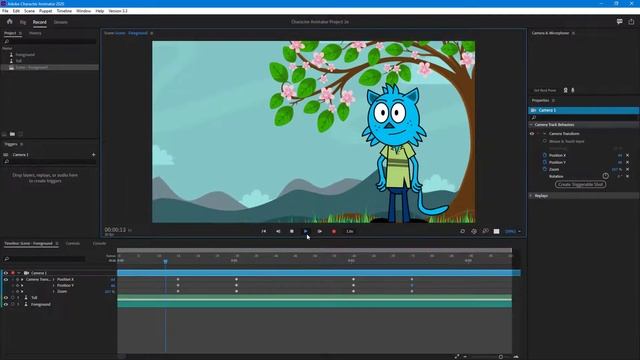Open the Window menu
640x360 pixels.
84,11
